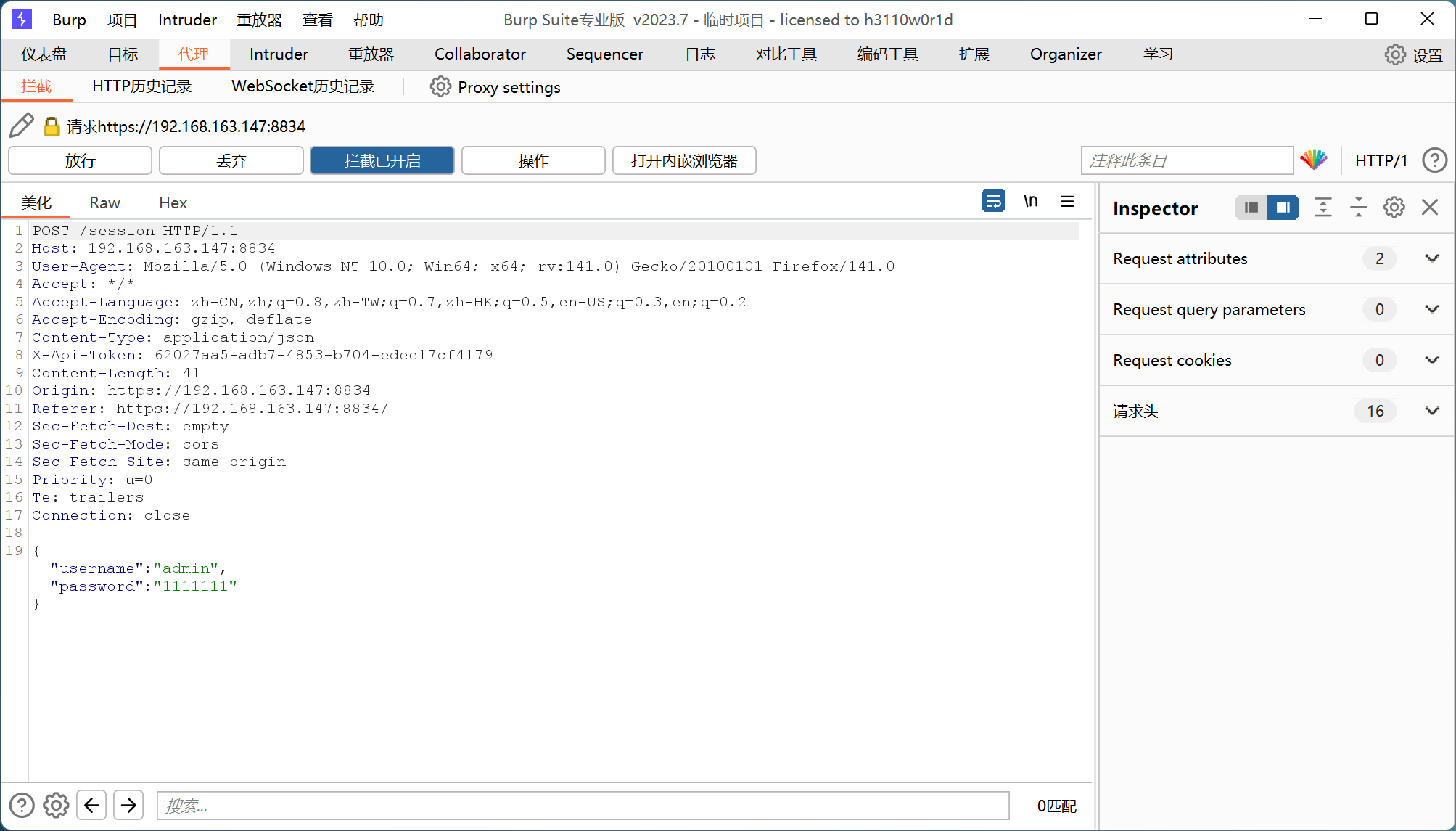Click the X-Api-Token header line

pyautogui.click(x=262, y=355)
